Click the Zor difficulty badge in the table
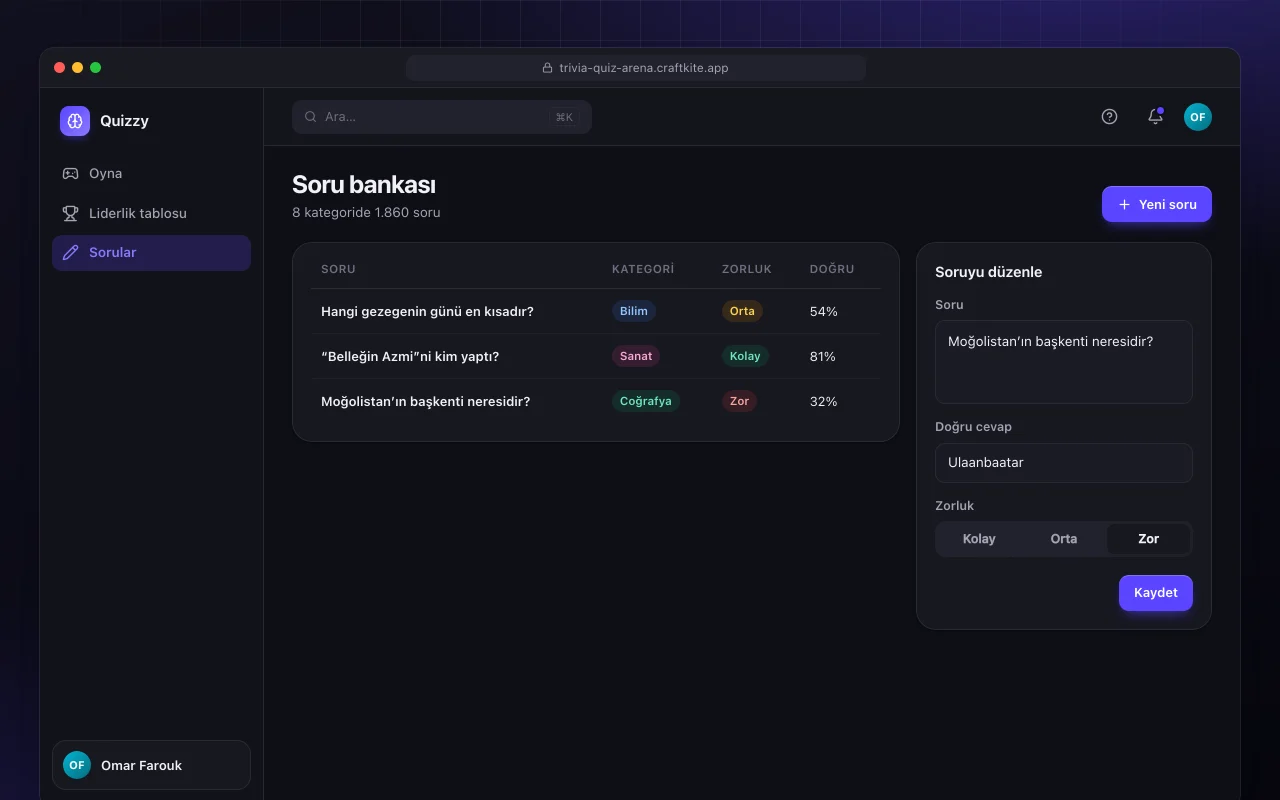This screenshot has width=1280, height=800. pos(740,401)
